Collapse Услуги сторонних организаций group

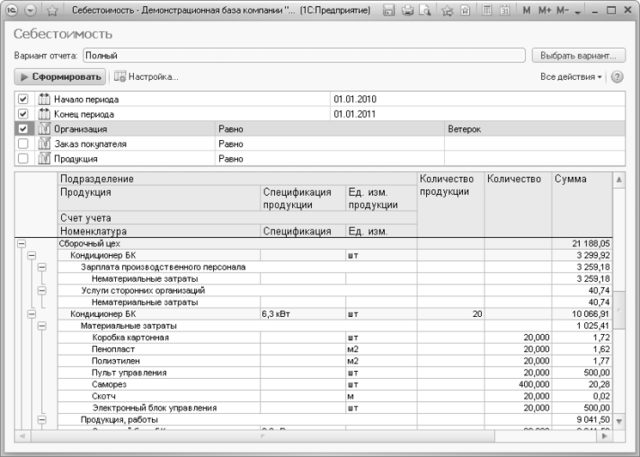click(x=42, y=291)
